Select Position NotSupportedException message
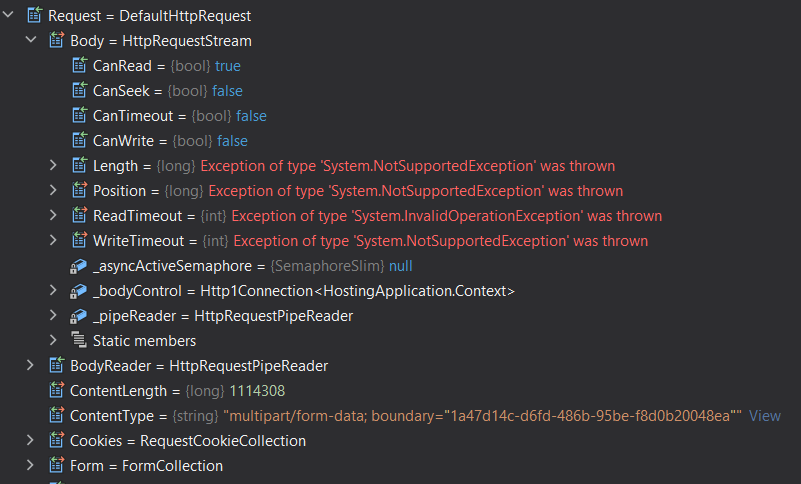The width and height of the screenshot is (801, 484). tap(416, 191)
